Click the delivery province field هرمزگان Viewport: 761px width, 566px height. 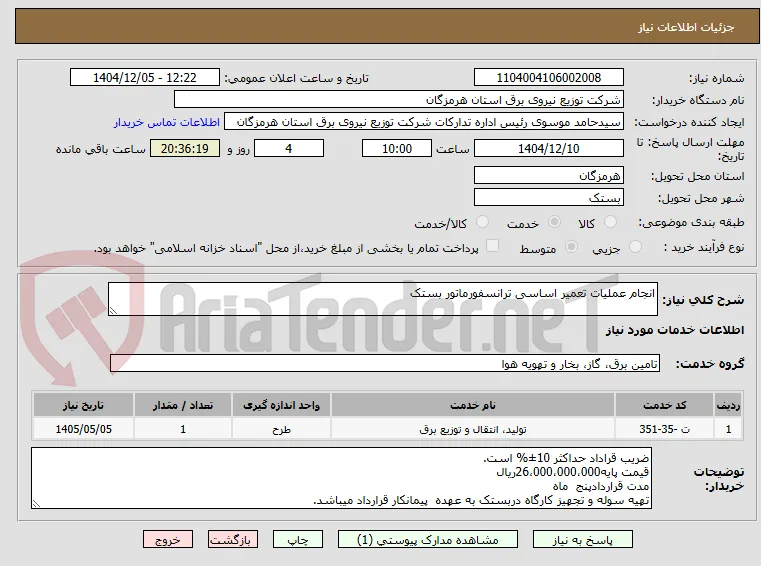click(548, 175)
